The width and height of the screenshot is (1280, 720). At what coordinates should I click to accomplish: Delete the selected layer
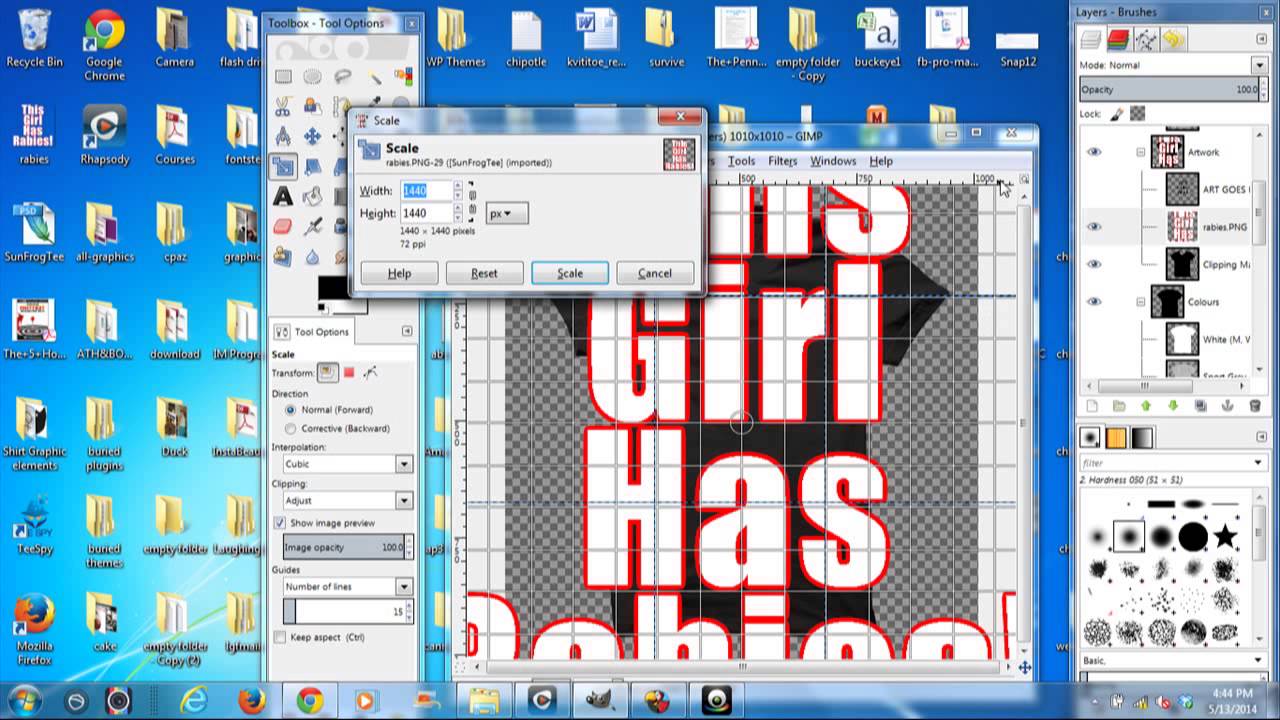click(1255, 406)
